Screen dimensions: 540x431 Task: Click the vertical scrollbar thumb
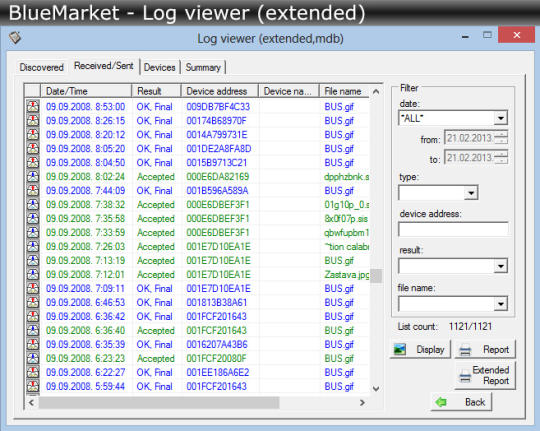click(x=376, y=276)
